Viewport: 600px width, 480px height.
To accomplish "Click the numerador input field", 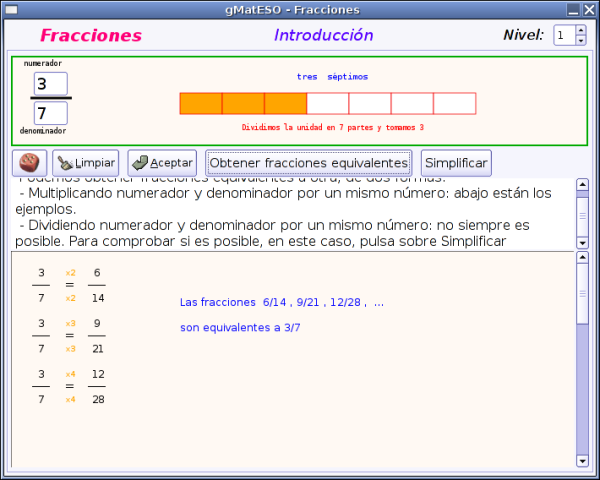I will (51, 84).
